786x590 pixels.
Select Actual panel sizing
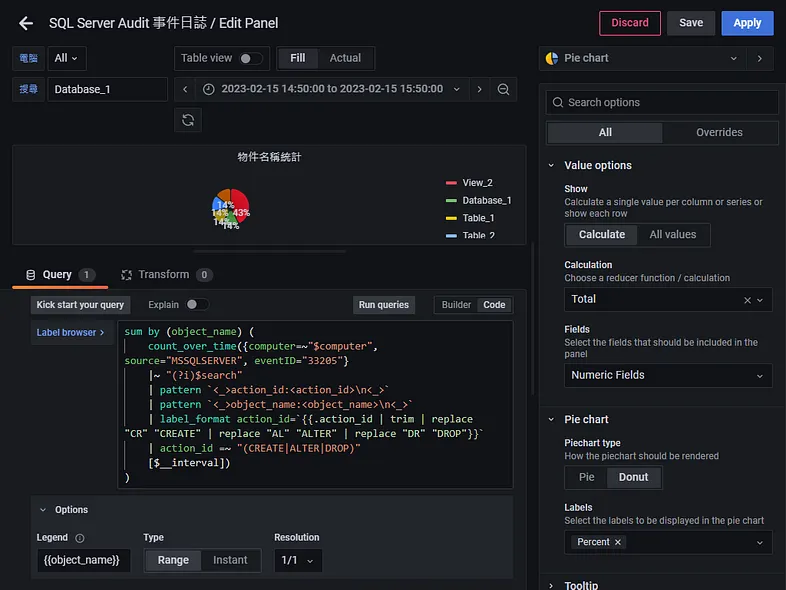tap(345, 58)
